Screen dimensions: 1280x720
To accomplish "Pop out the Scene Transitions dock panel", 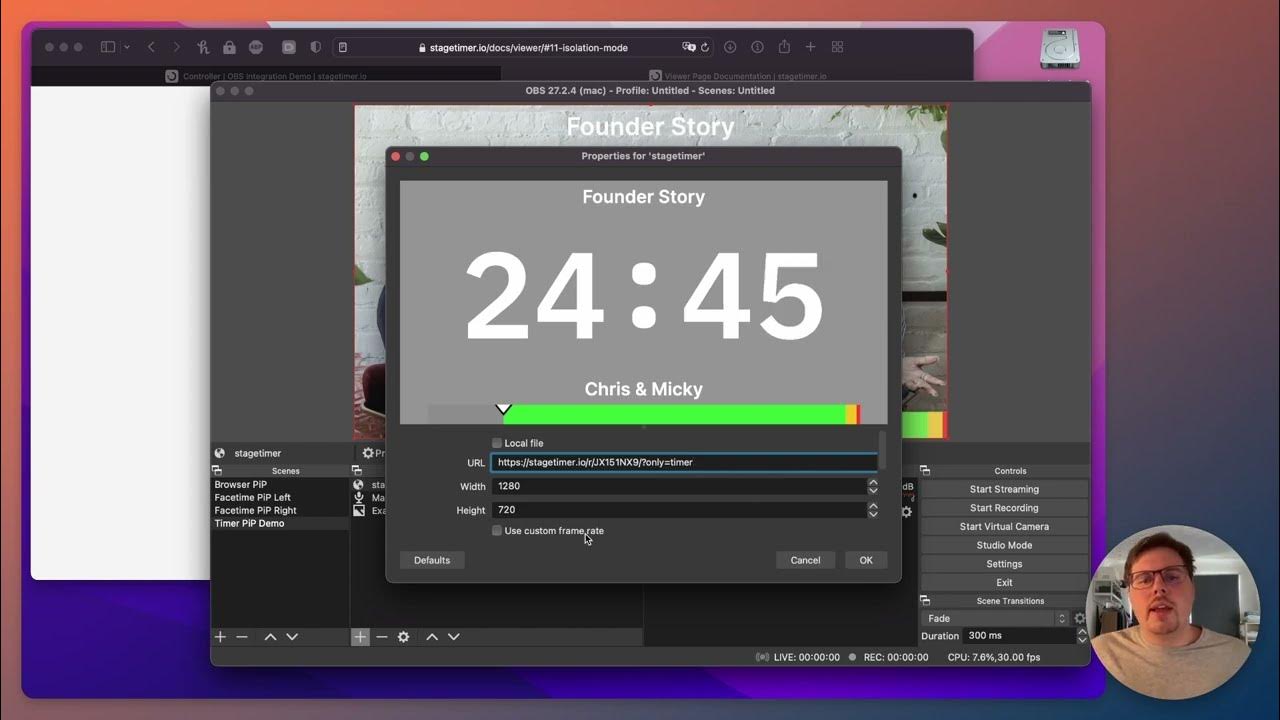I will (925, 601).
